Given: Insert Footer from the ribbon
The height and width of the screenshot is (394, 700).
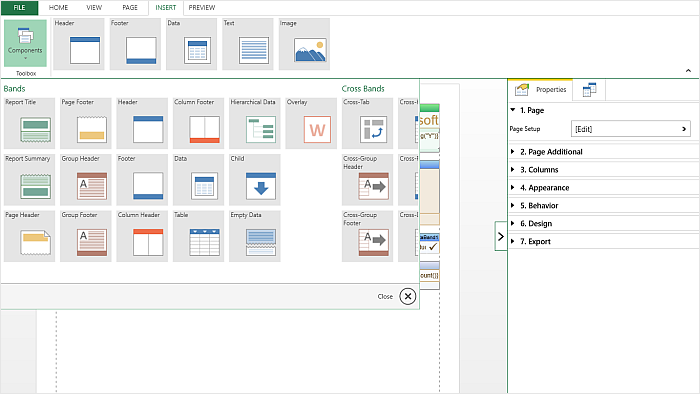Looking at the screenshot, I should (135, 44).
